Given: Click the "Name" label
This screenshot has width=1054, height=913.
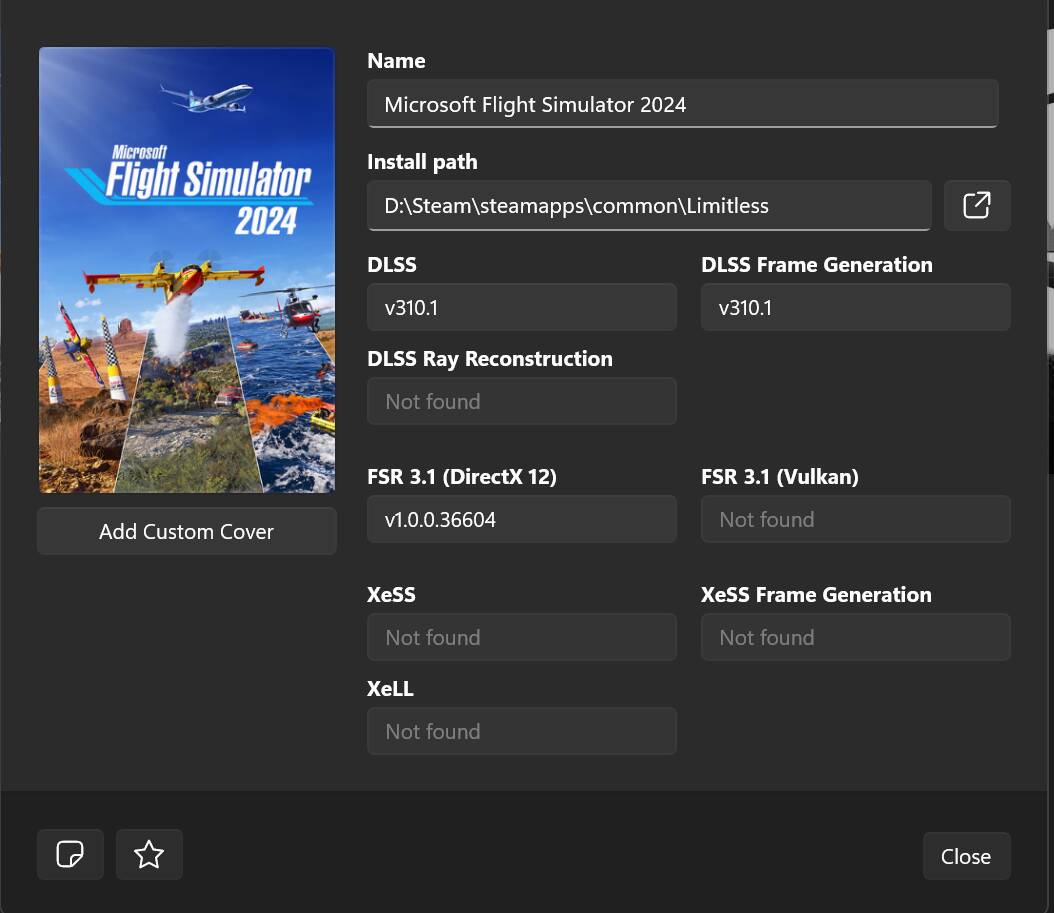Looking at the screenshot, I should (x=396, y=61).
